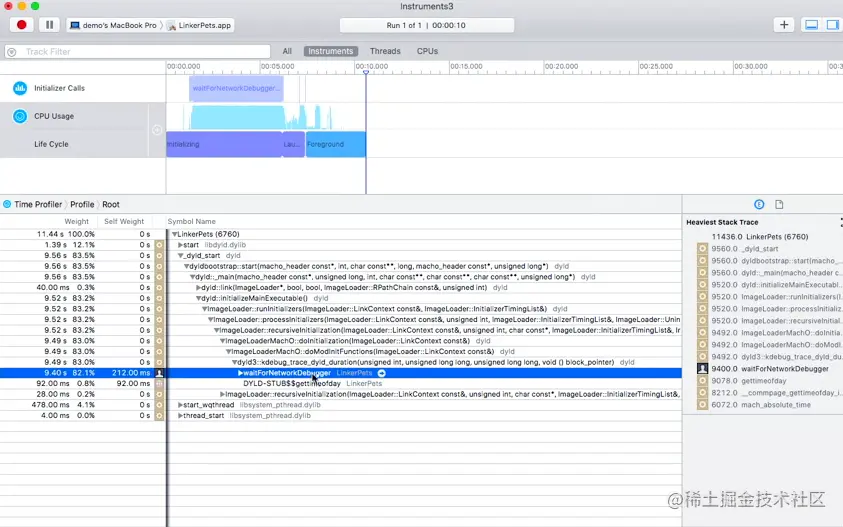This screenshot has width=843, height=527.
Task: Click the Run 1 of 1 status display
Action: pyautogui.click(x=426, y=25)
